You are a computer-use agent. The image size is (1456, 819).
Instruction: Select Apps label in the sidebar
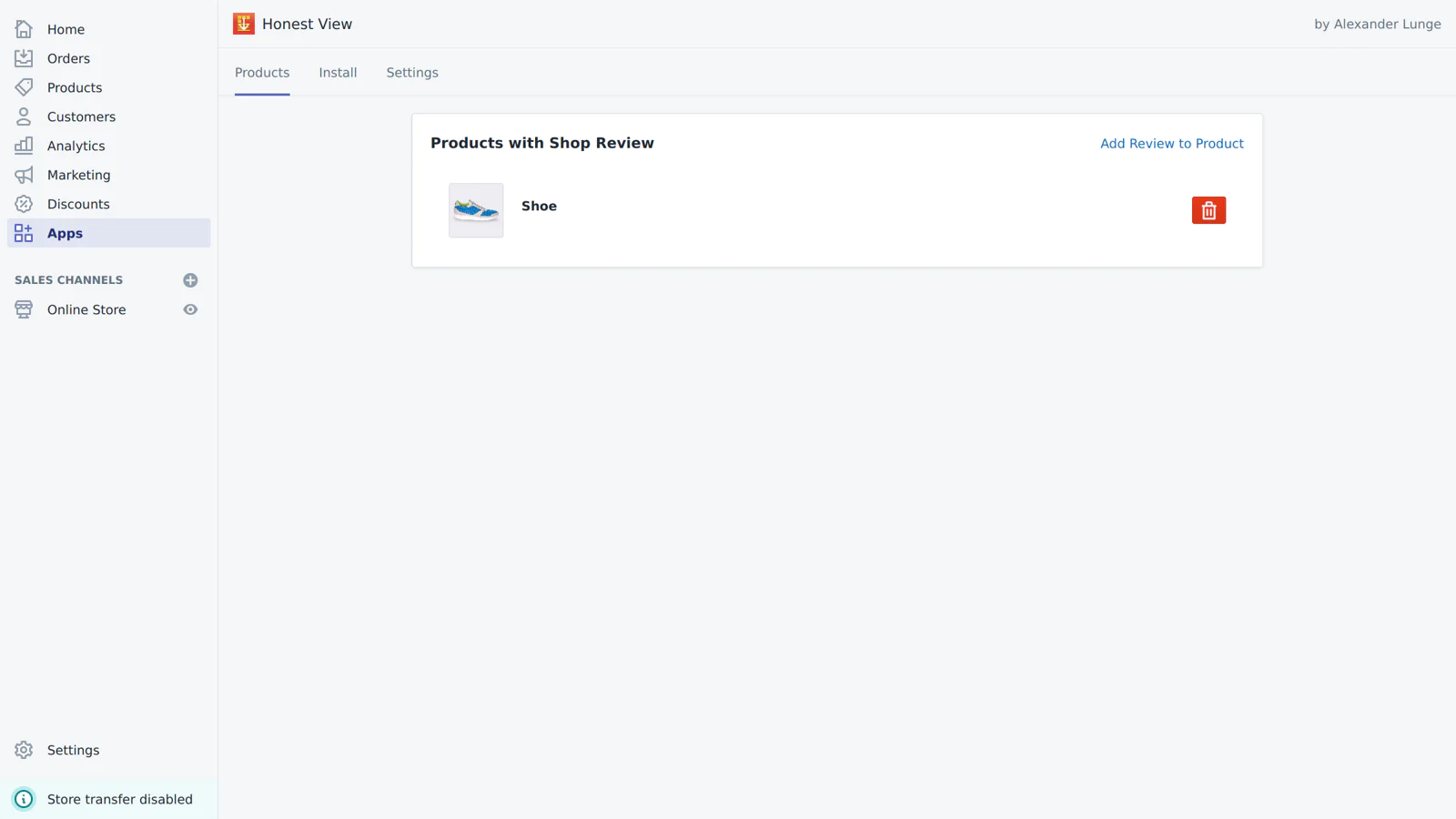click(65, 233)
